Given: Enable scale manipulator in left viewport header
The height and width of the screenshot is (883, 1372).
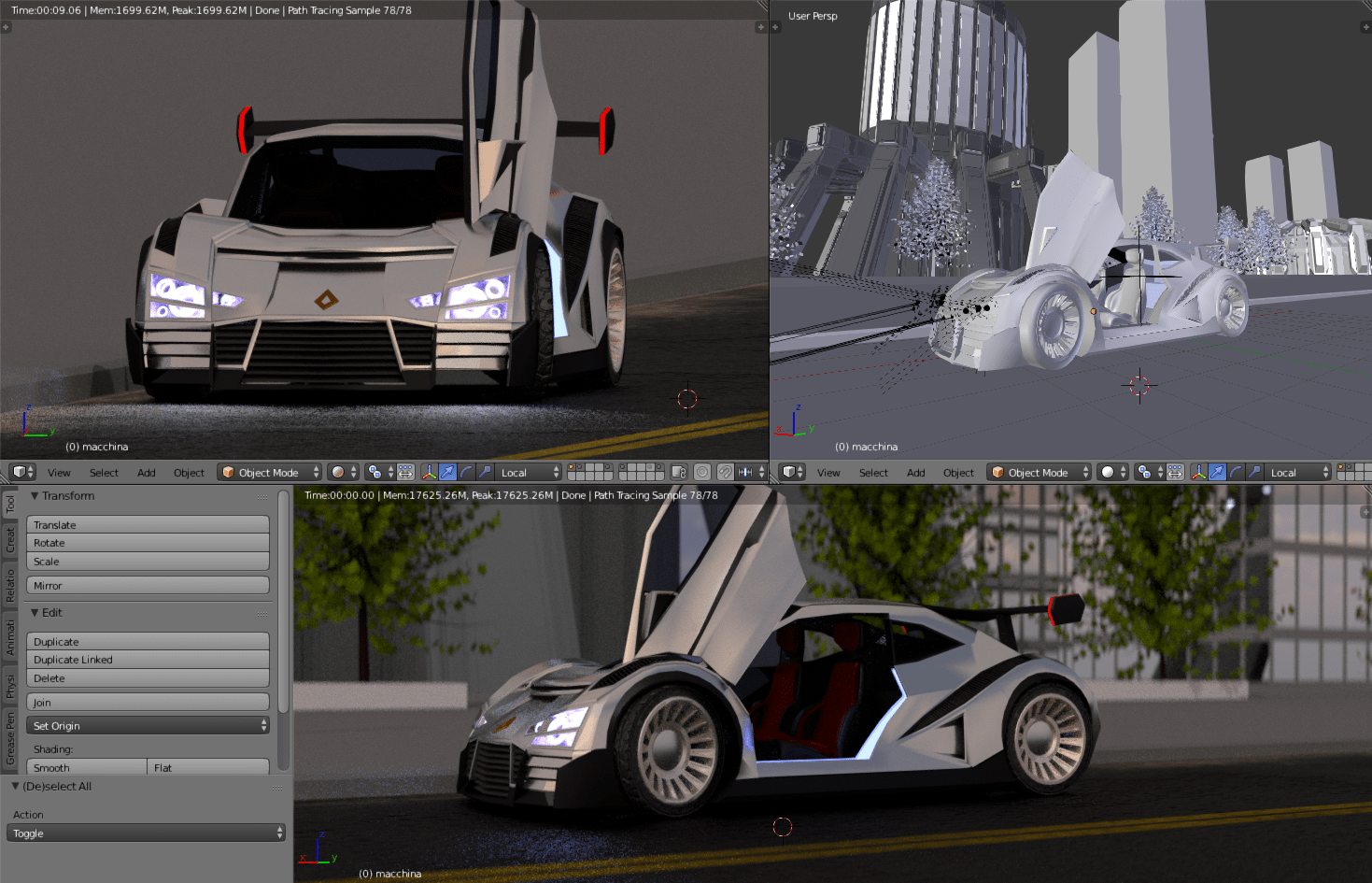Looking at the screenshot, I should (x=485, y=472).
